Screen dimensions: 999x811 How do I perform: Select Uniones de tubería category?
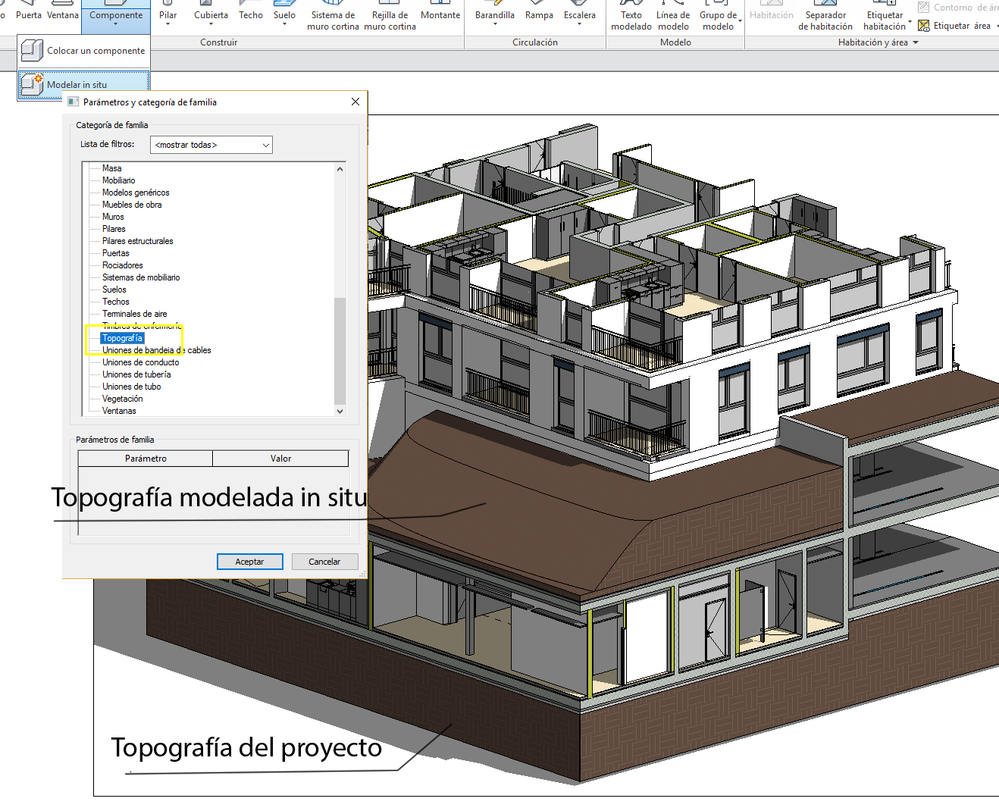(136, 374)
